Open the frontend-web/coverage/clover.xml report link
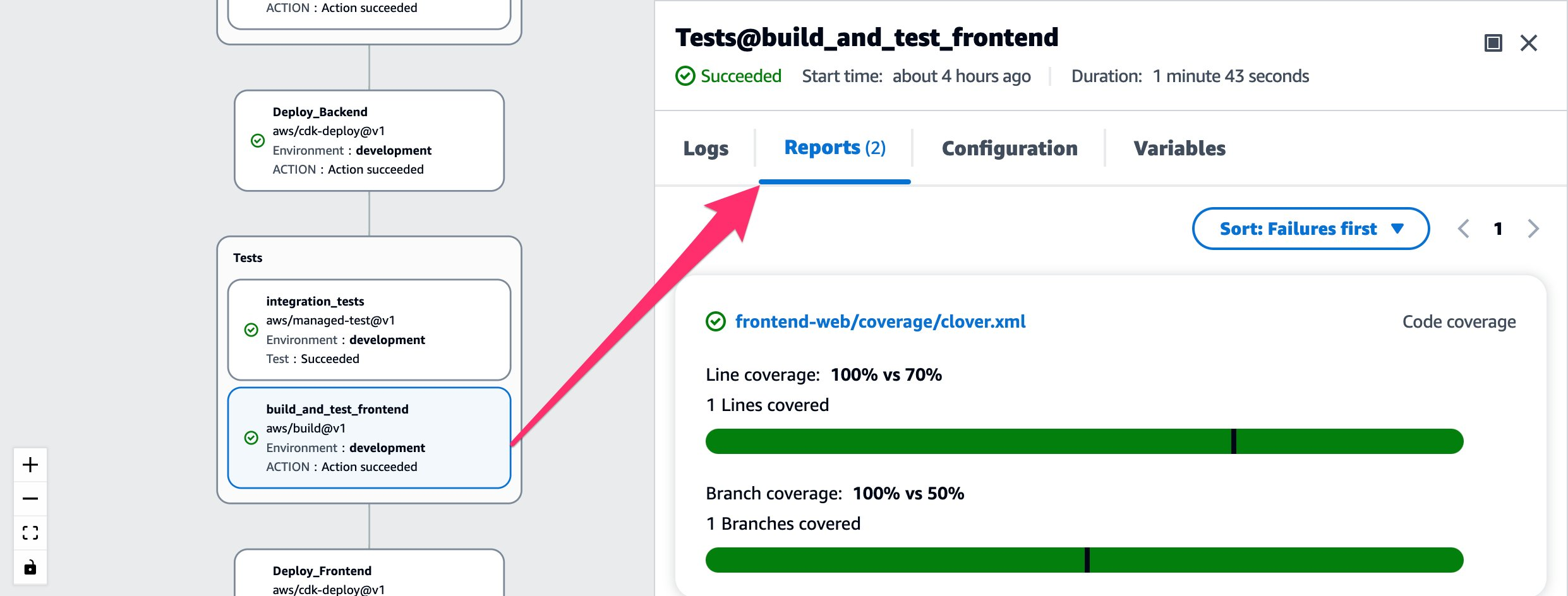 [881, 322]
